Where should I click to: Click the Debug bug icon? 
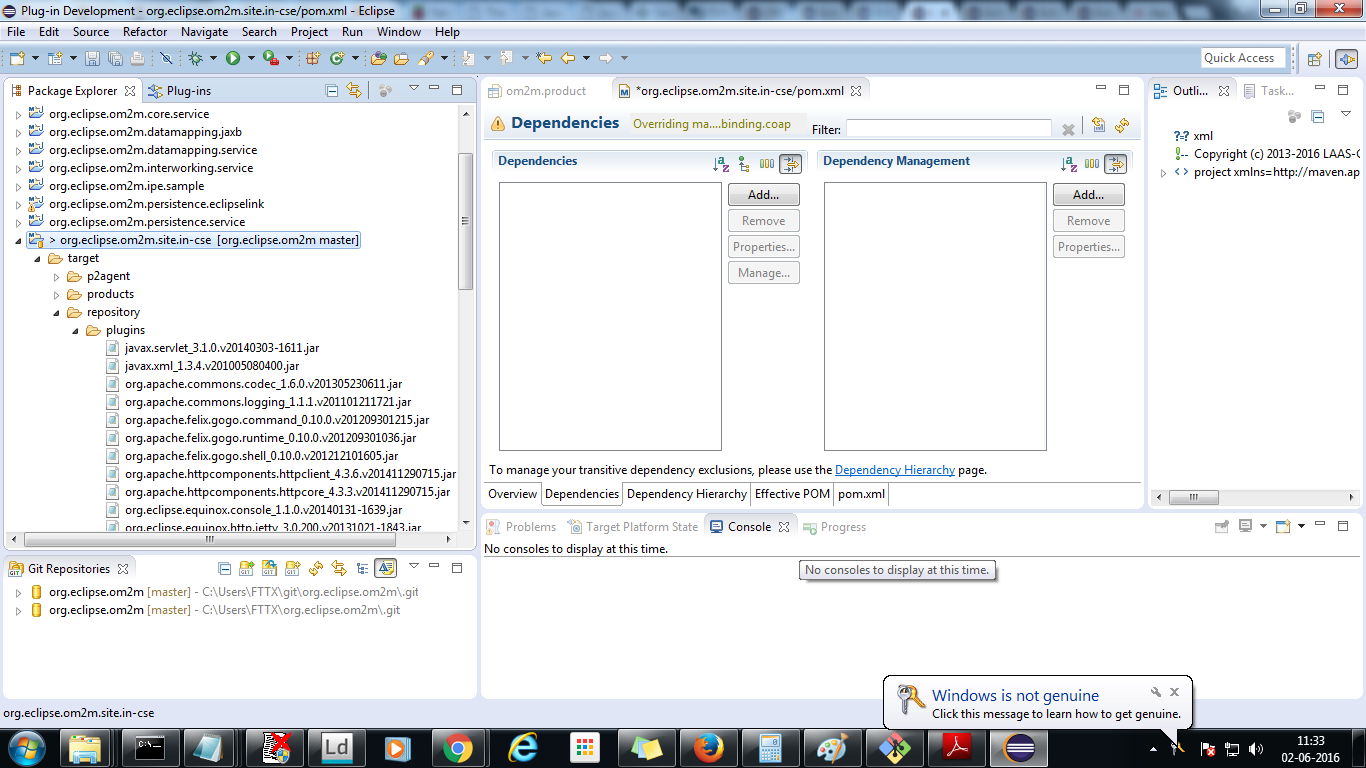[x=196, y=59]
